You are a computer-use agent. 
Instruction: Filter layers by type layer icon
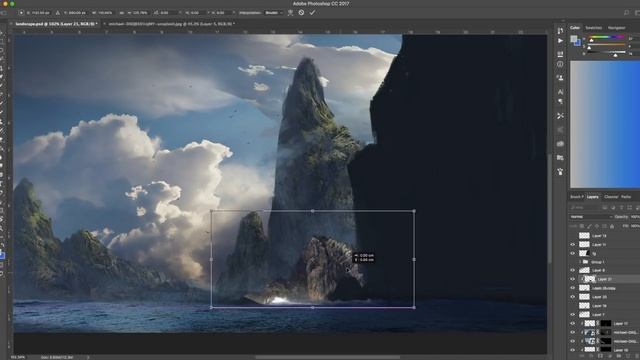tap(621, 208)
